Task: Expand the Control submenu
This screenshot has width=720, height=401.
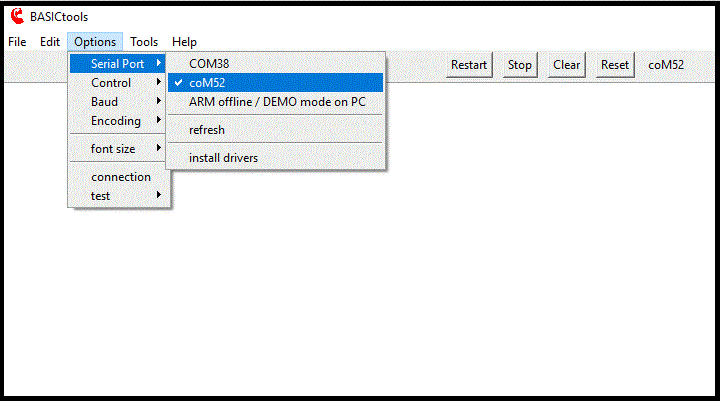Action: click(x=111, y=83)
